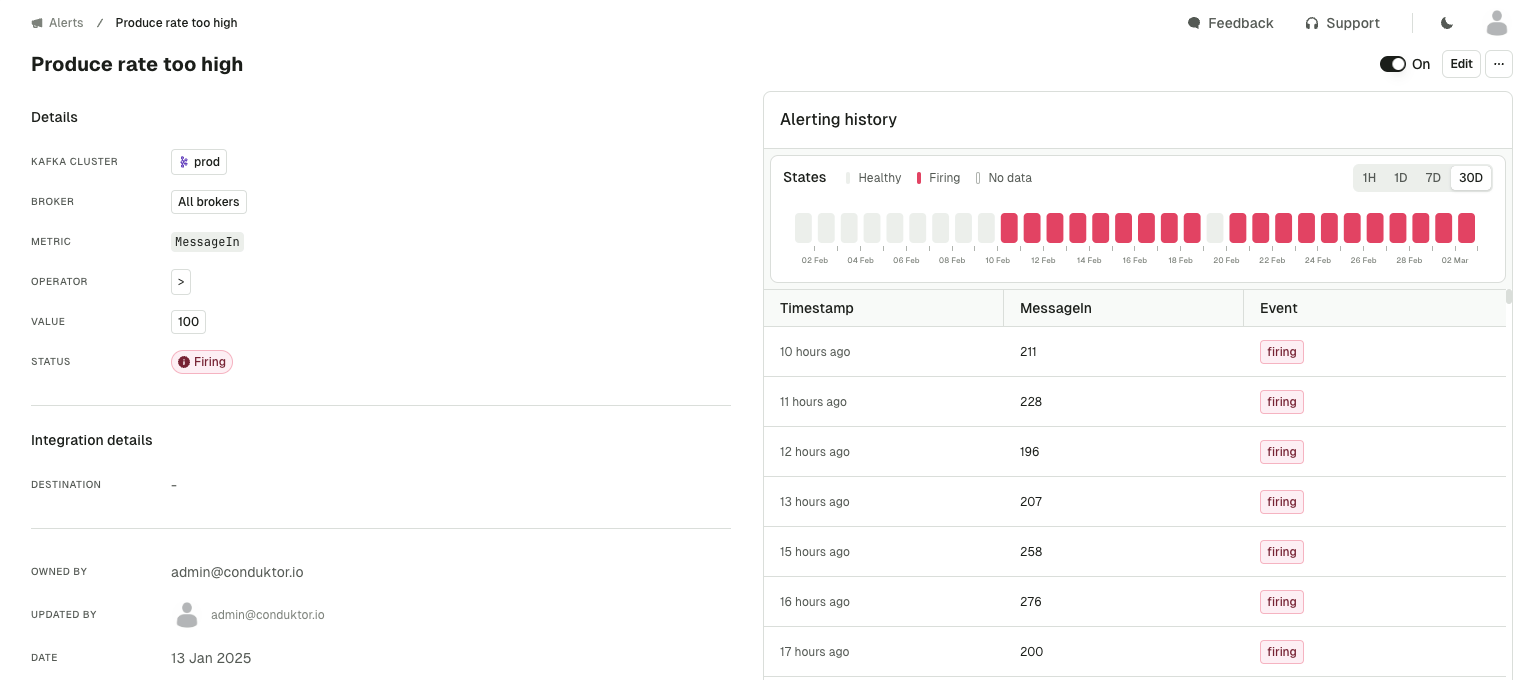
Task: Click the firing badge in 13 hours ago row
Action: tap(1282, 502)
